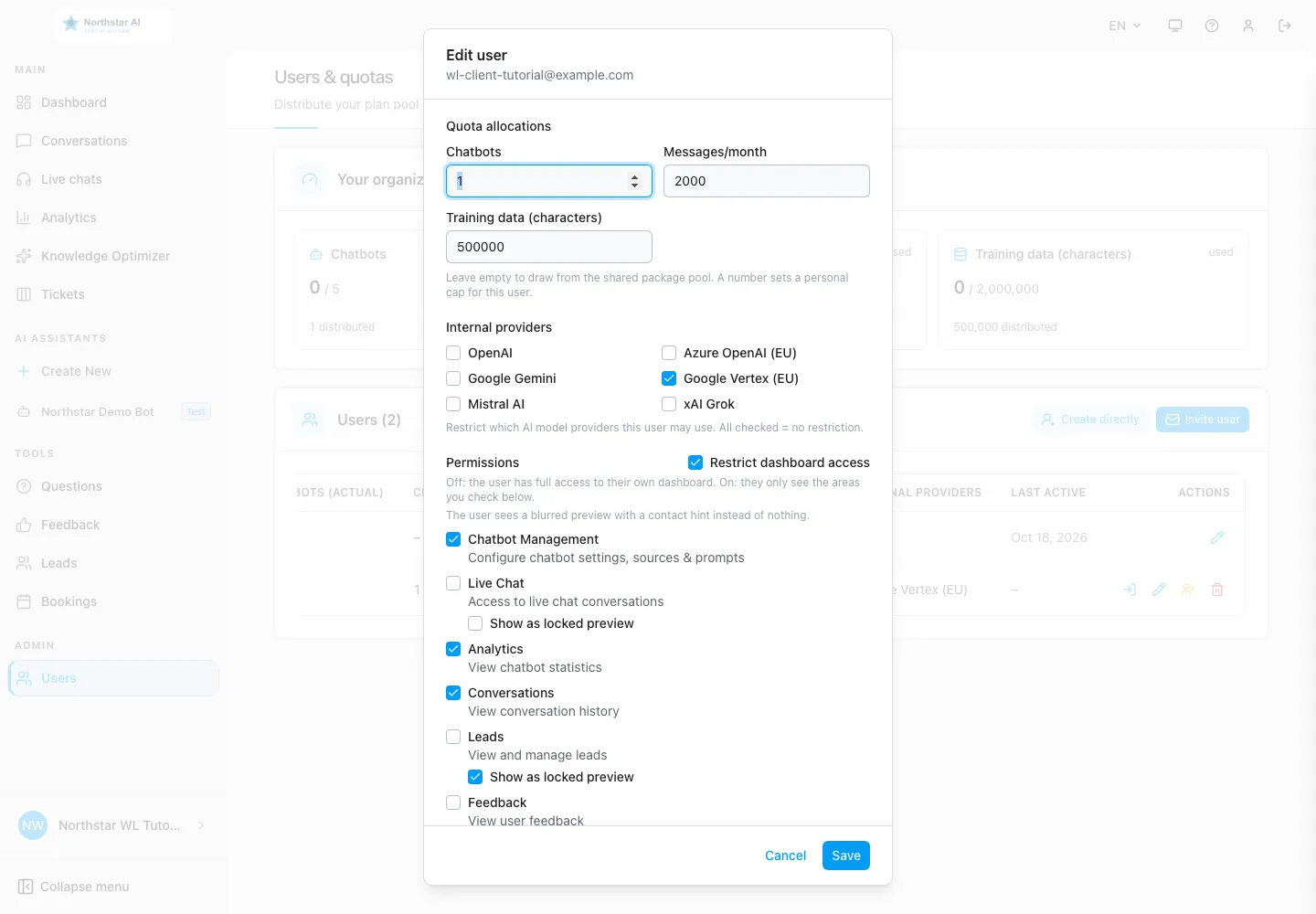Click the yellow user icon in Vertex (EU) row
The width and height of the screenshot is (1316, 914).
(x=1188, y=590)
